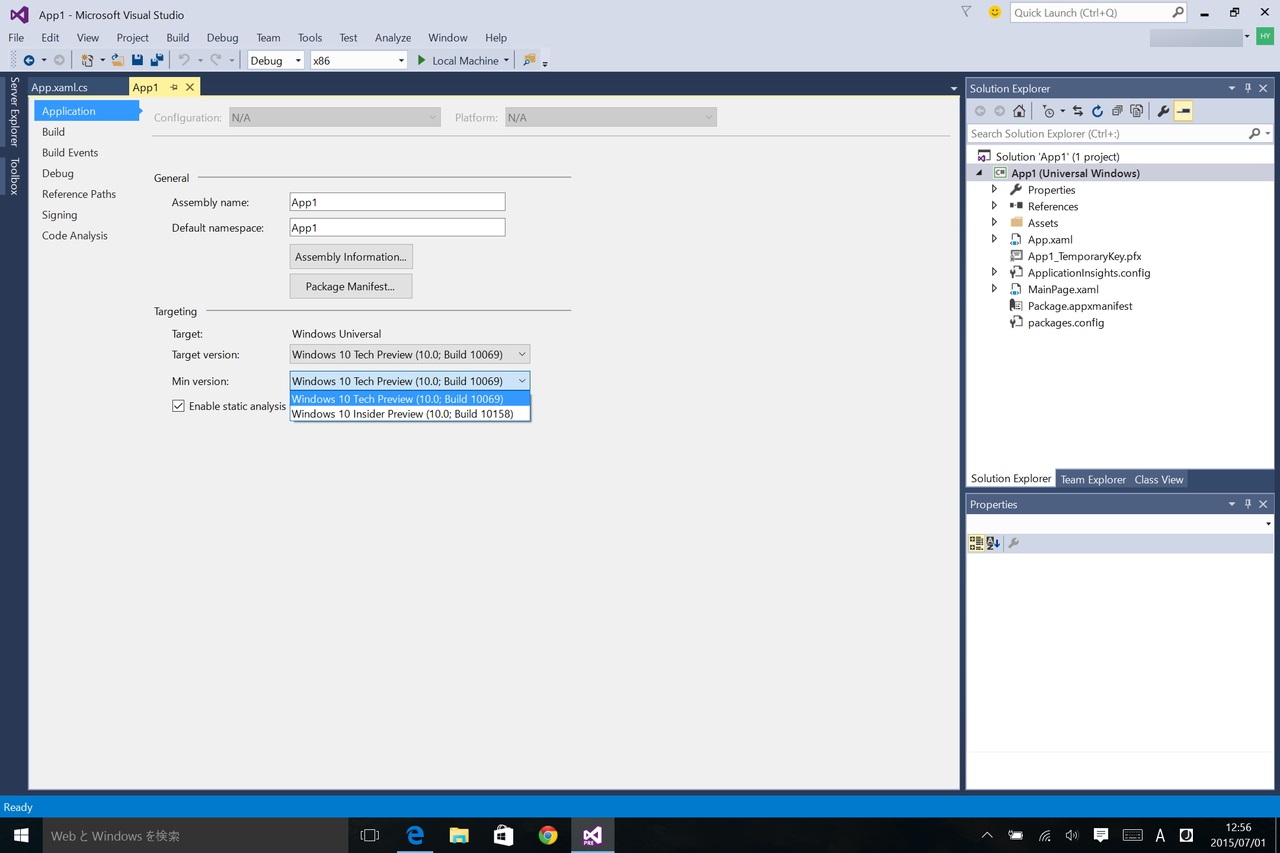Select Package.appxmanifest in Solution Explorer

click(x=1080, y=306)
